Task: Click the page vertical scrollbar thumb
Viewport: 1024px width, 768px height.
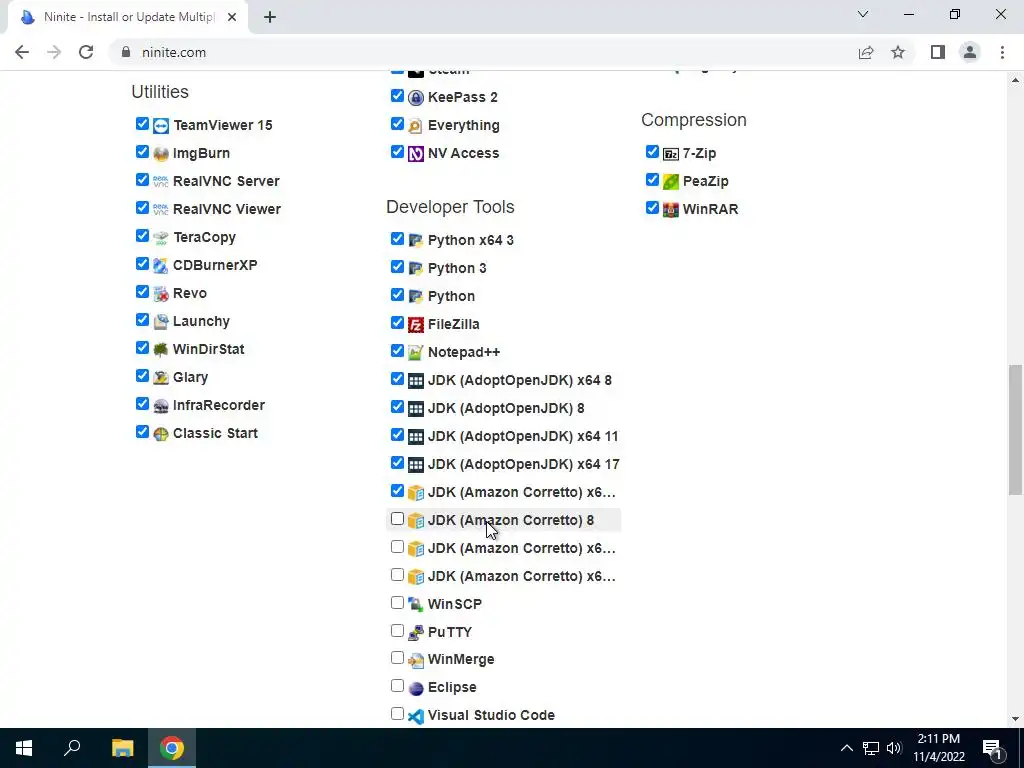Action: [x=1016, y=430]
